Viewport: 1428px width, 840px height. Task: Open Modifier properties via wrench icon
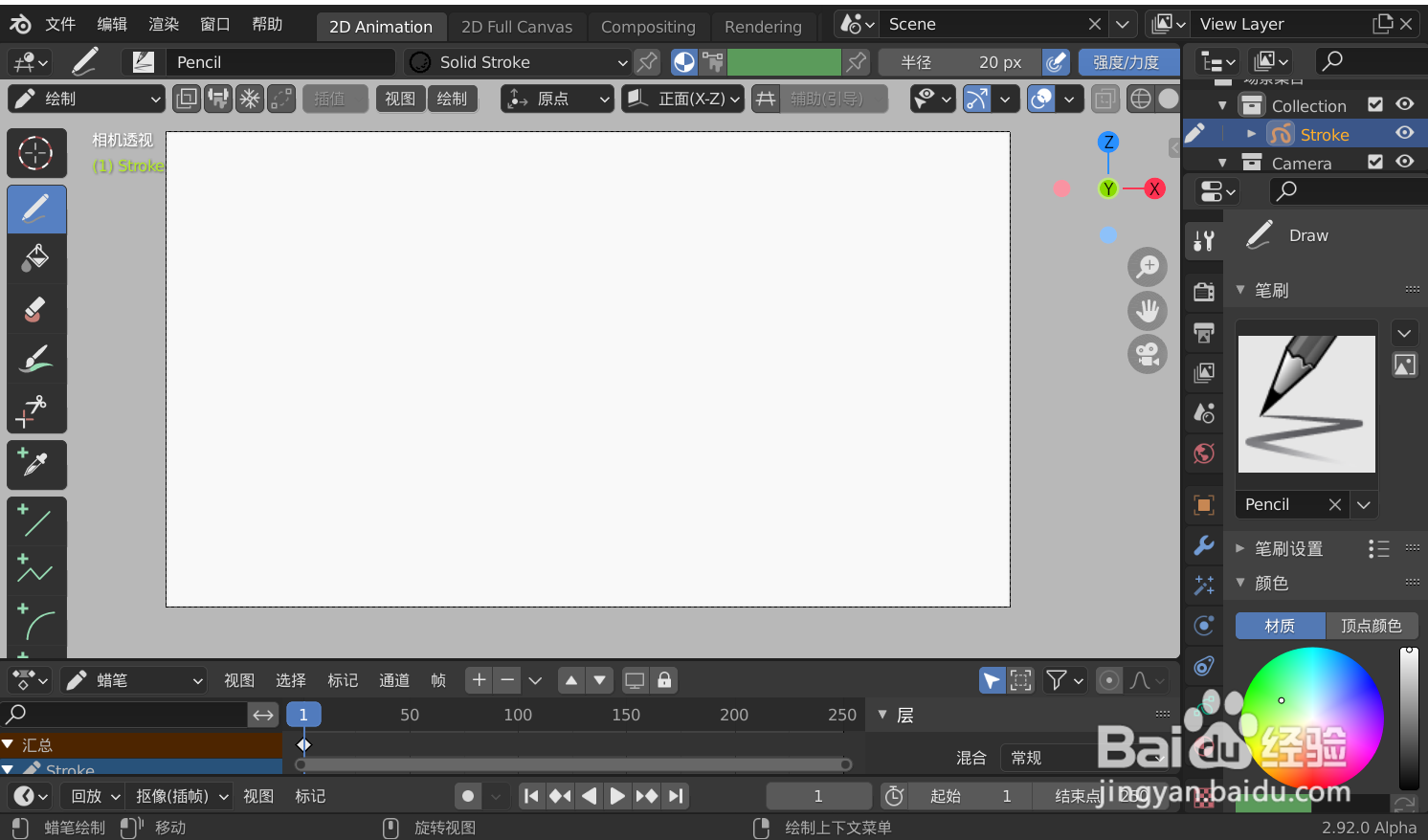point(1203,546)
